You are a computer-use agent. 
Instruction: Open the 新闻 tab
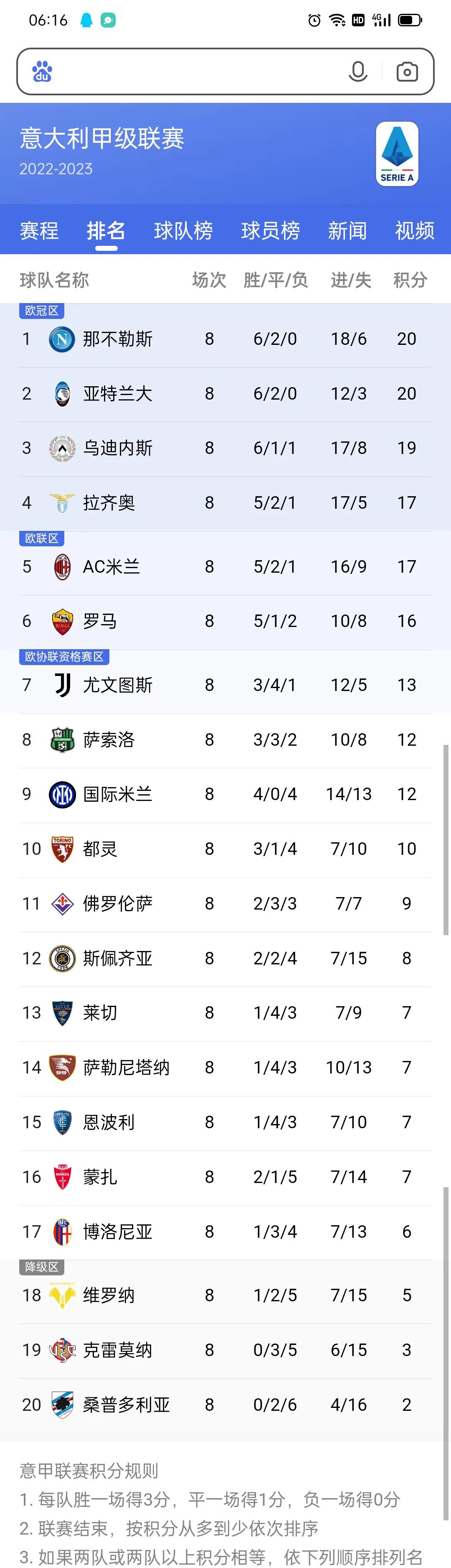(x=347, y=231)
